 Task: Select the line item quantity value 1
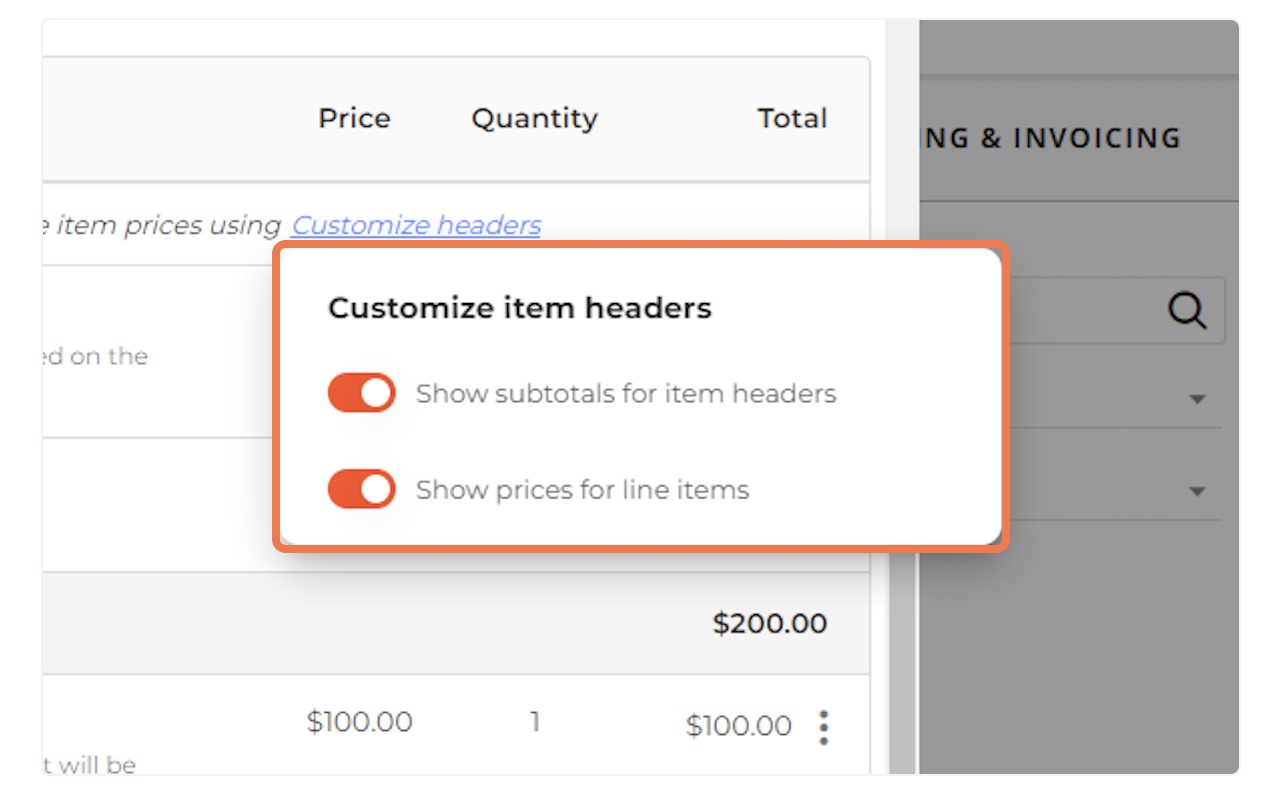[x=535, y=721]
